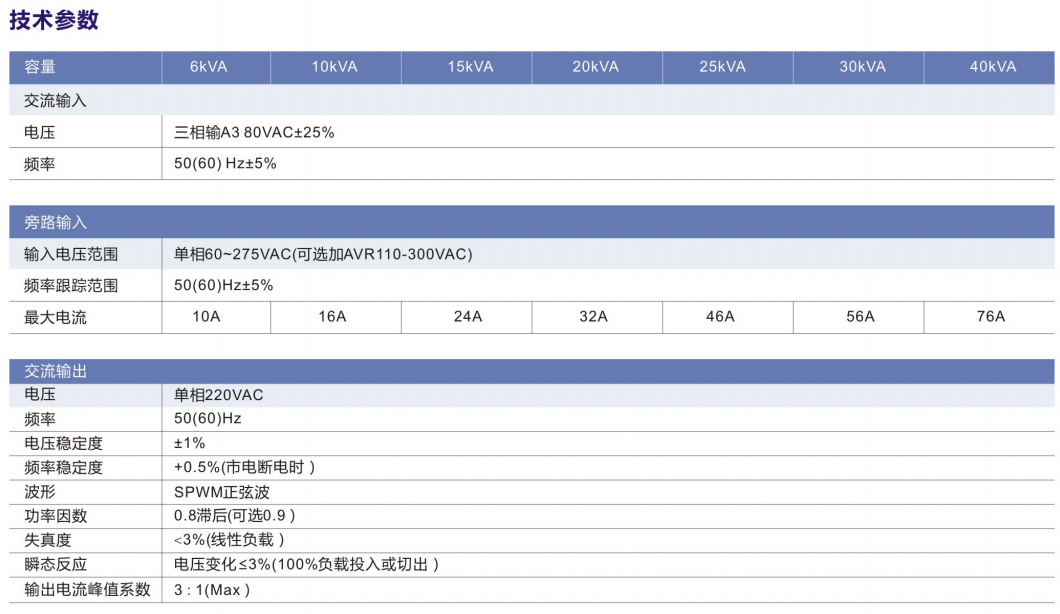Viewport: 1060px width, 614px height.
Task: Click the 交流输出 section header
Action: pyautogui.click(x=531, y=371)
